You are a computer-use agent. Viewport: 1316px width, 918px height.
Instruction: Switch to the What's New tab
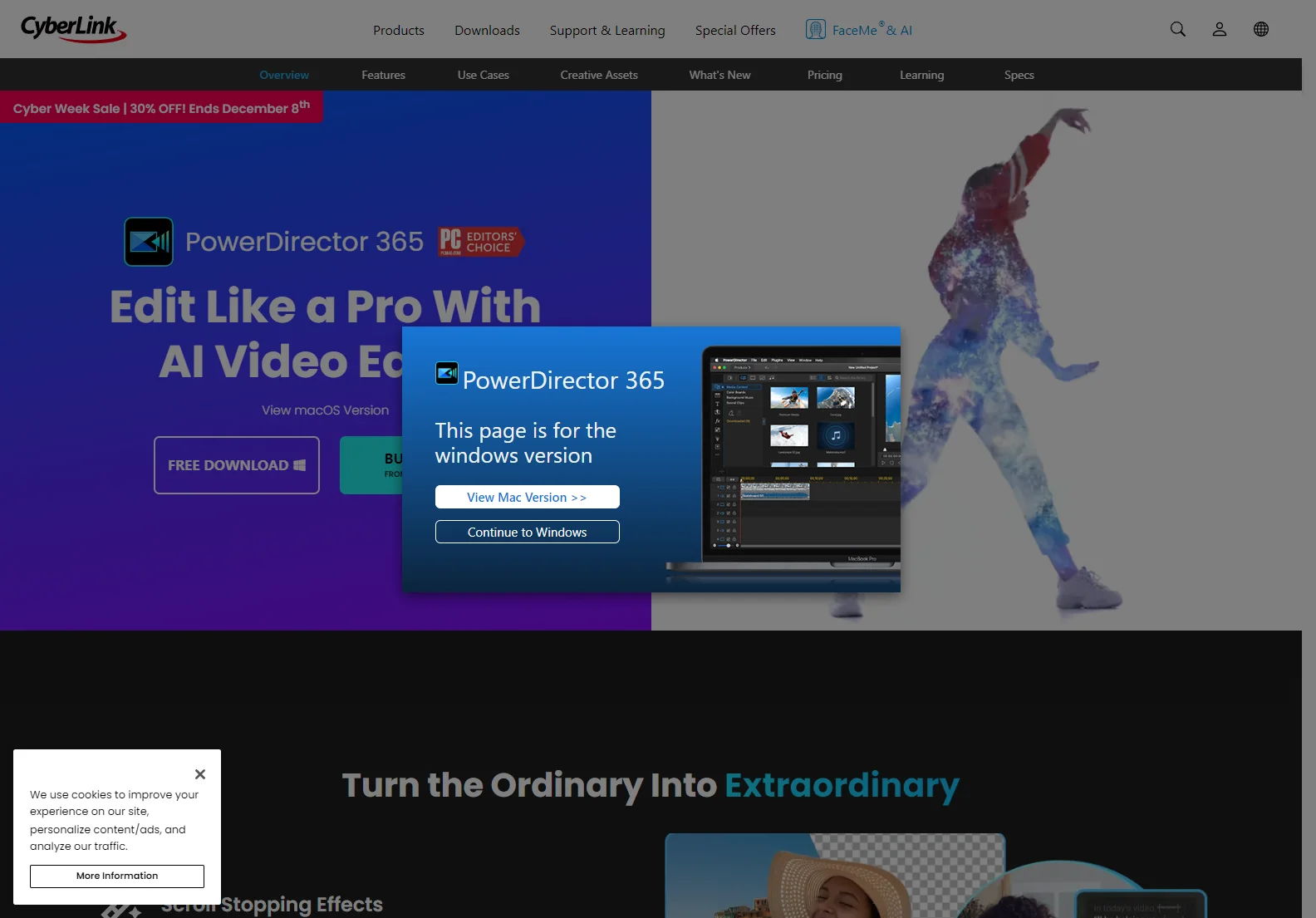coord(719,75)
